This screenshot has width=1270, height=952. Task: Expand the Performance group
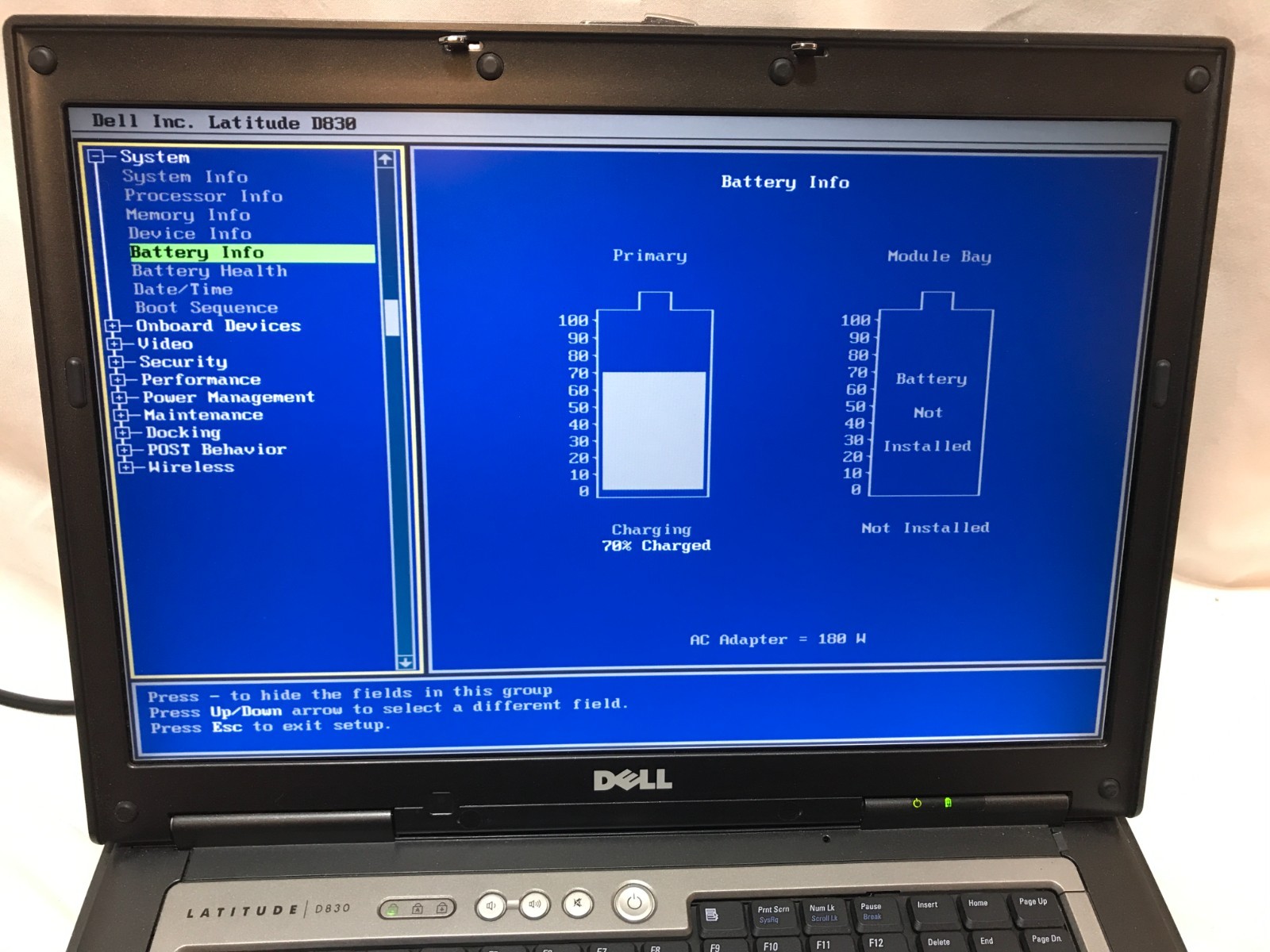pyautogui.click(x=117, y=380)
